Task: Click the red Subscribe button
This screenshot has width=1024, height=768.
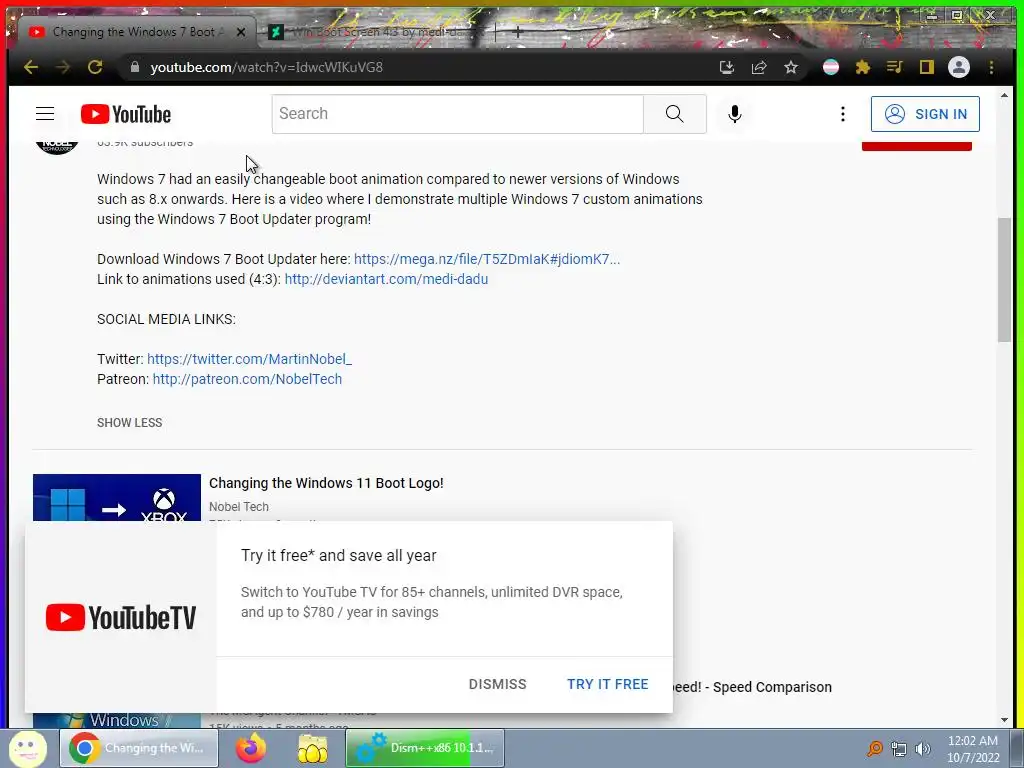Action: tap(916, 145)
